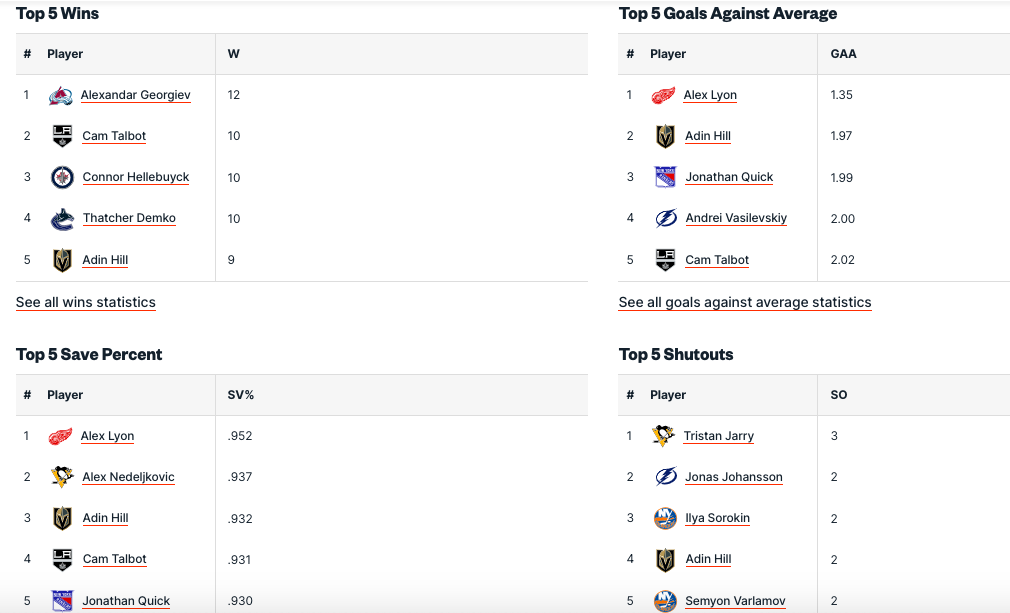Open the Tristan Jarry player link
The height and width of the screenshot is (613, 1010).
pyautogui.click(x=719, y=436)
